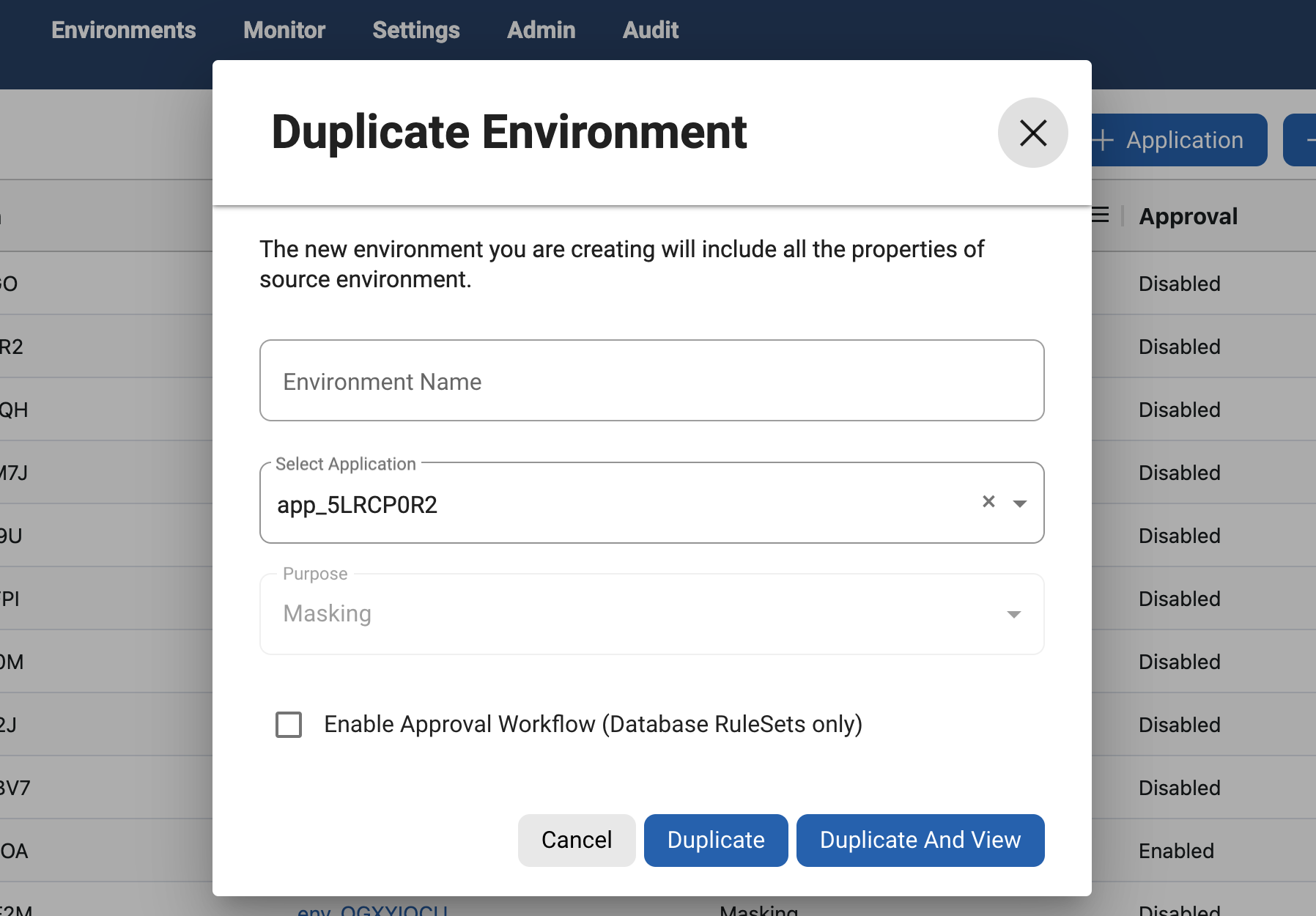Open the Purpose dropdown

(x=1013, y=614)
